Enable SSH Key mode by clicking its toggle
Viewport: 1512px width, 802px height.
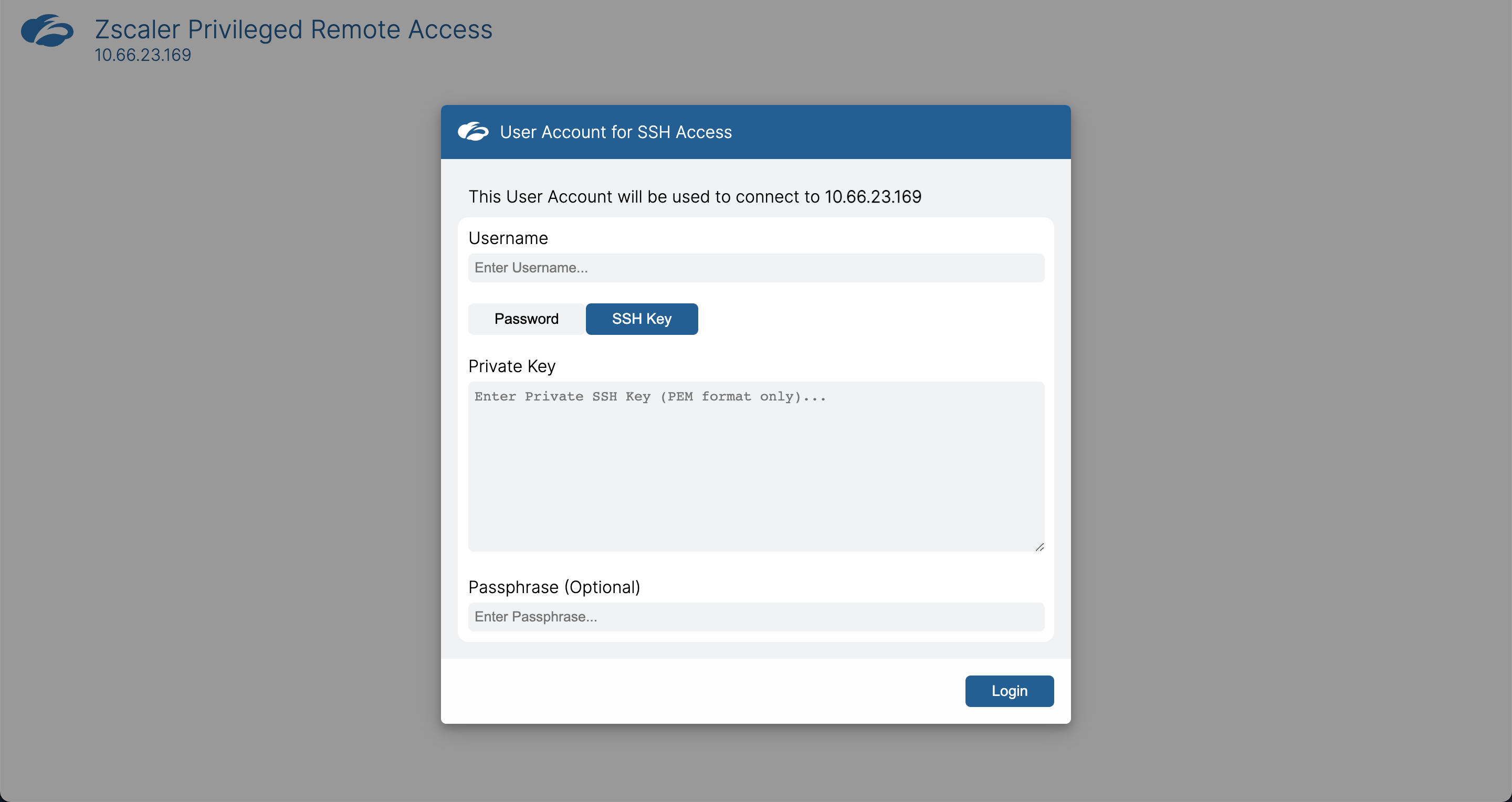[641, 319]
